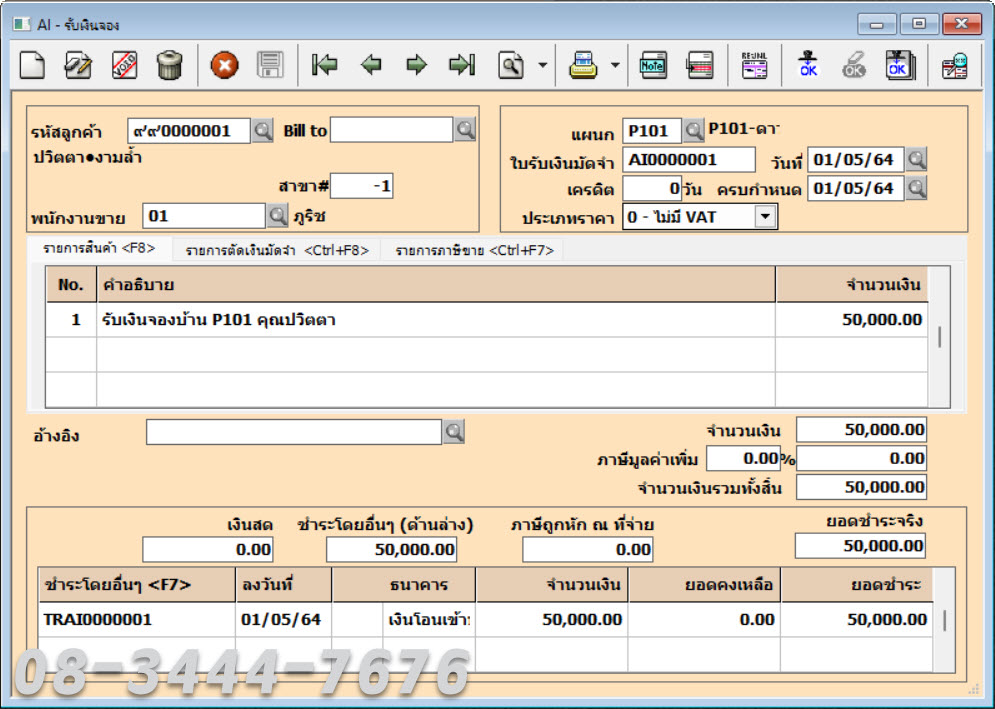Expand the printer dropdown arrow
This screenshot has width=995, height=709.
(x=615, y=65)
